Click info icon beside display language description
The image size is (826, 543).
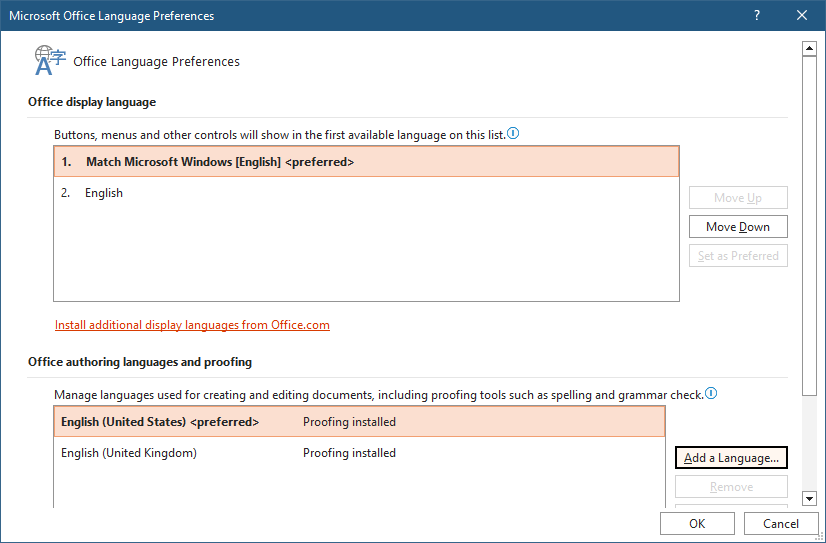tap(513, 133)
